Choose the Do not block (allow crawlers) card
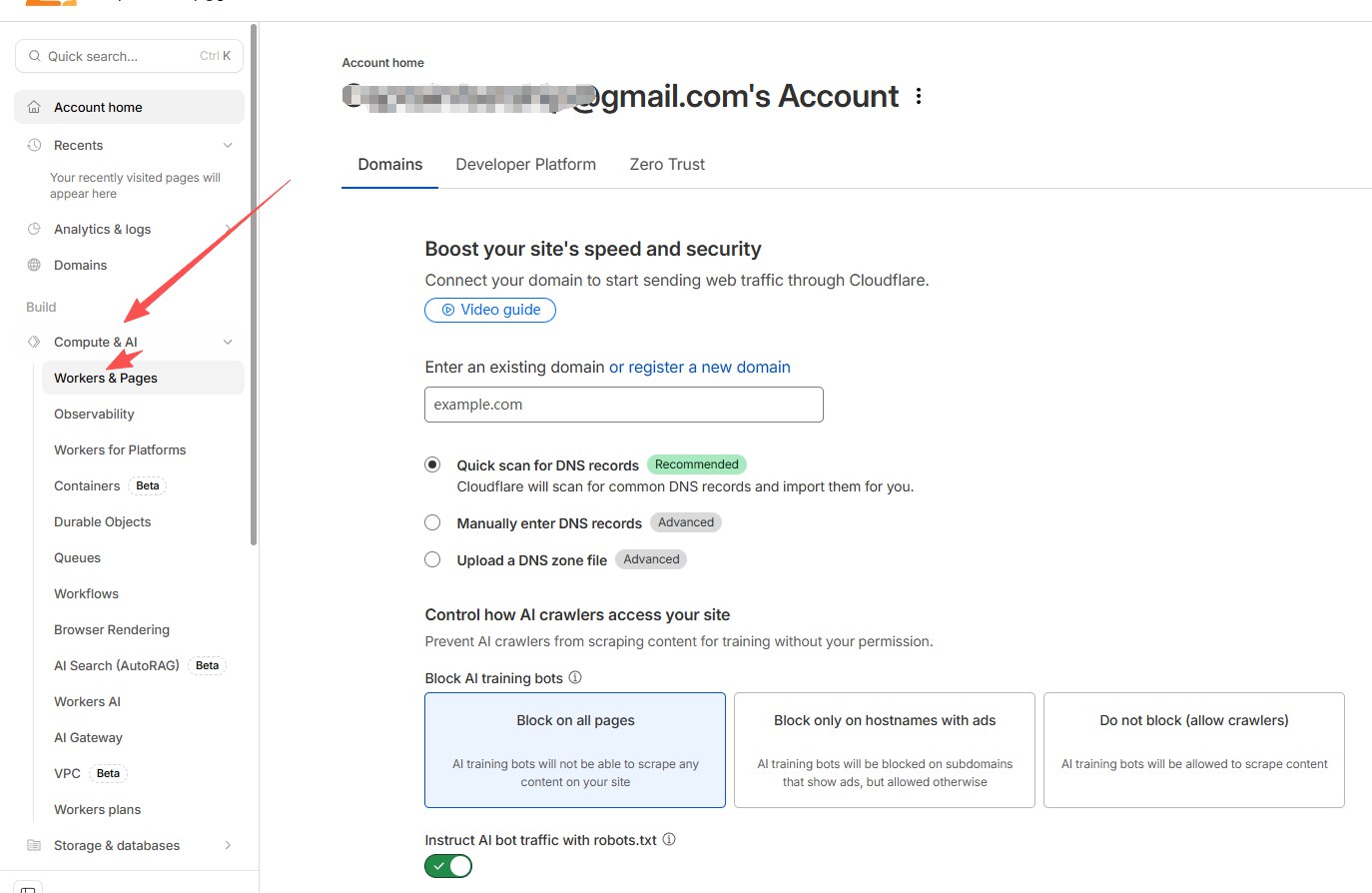This screenshot has height=893, width=1372. 1193,749
